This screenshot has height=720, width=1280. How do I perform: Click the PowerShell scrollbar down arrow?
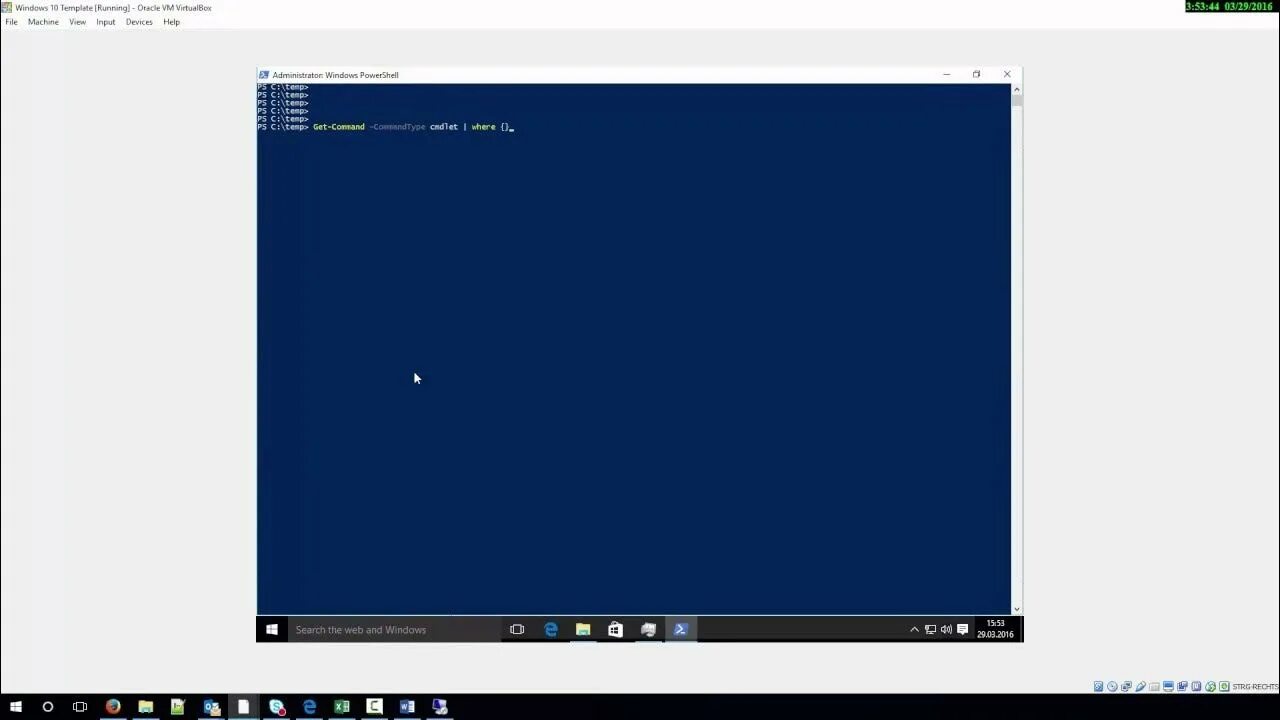click(1016, 609)
